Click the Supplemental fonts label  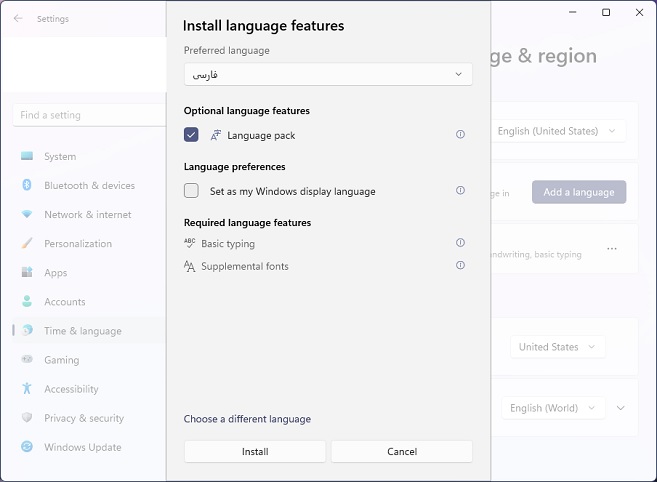[245, 266]
